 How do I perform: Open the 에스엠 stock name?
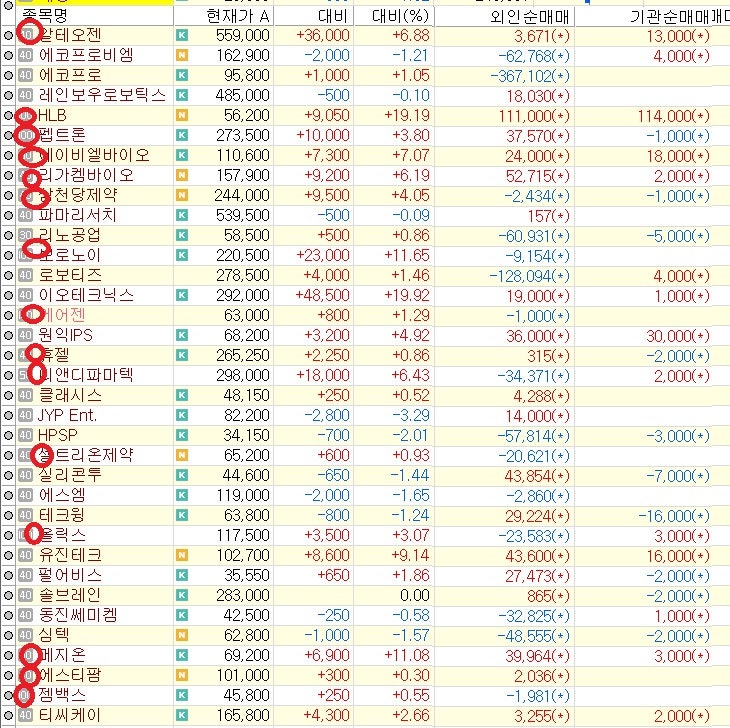pos(62,495)
